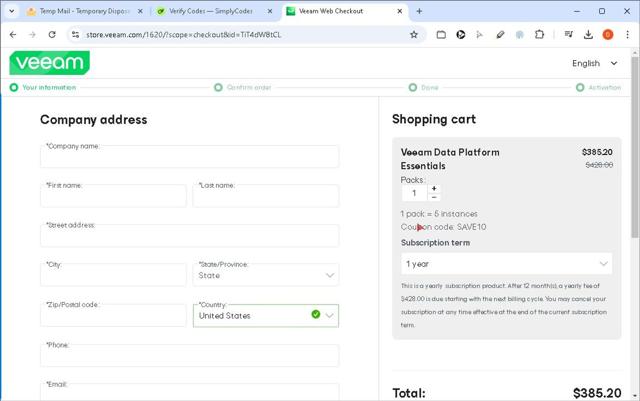Click the Company name field
This screenshot has width=640, height=401.
pos(189,156)
